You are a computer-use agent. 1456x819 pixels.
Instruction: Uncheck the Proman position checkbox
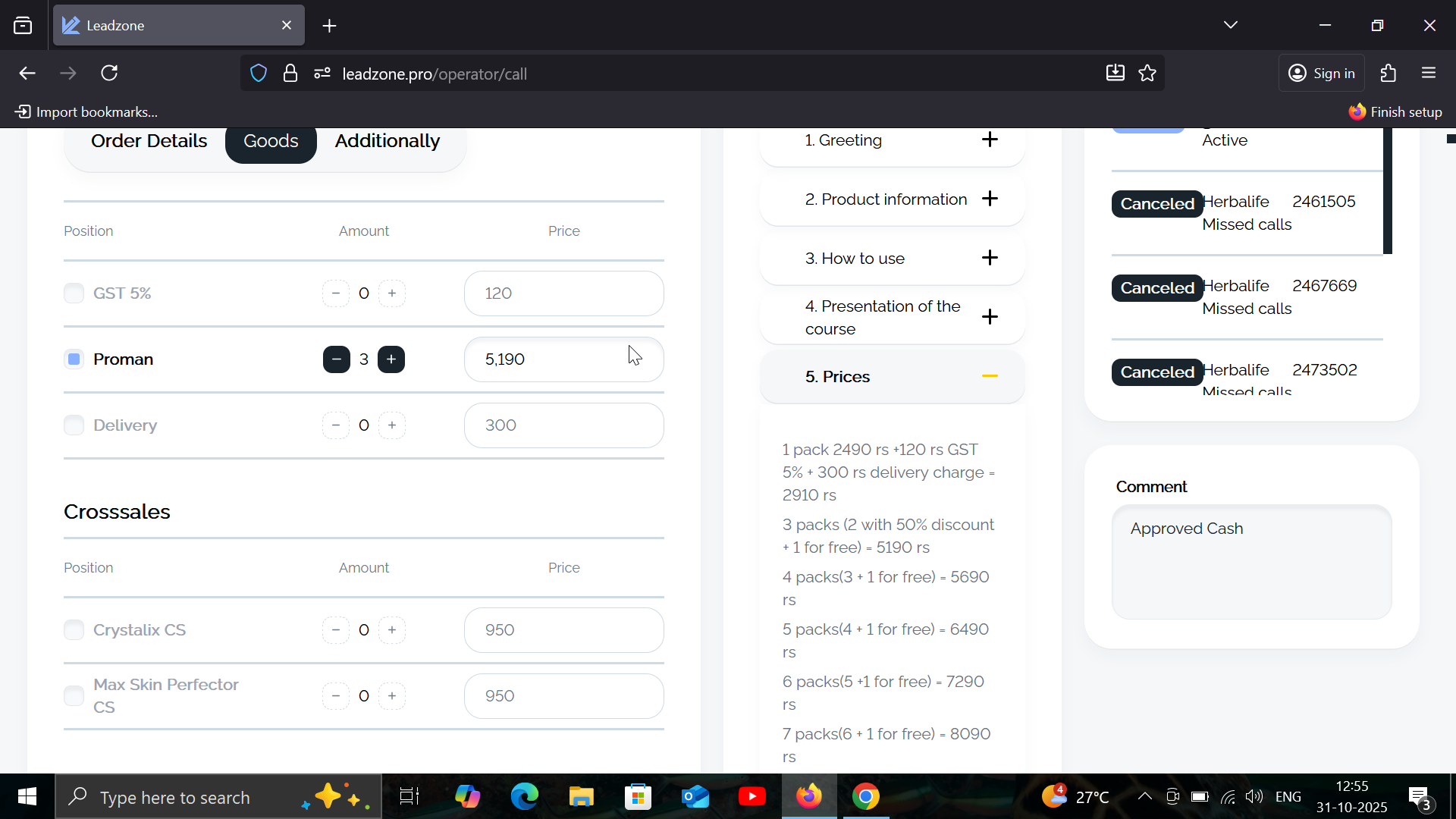(x=74, y=359)
